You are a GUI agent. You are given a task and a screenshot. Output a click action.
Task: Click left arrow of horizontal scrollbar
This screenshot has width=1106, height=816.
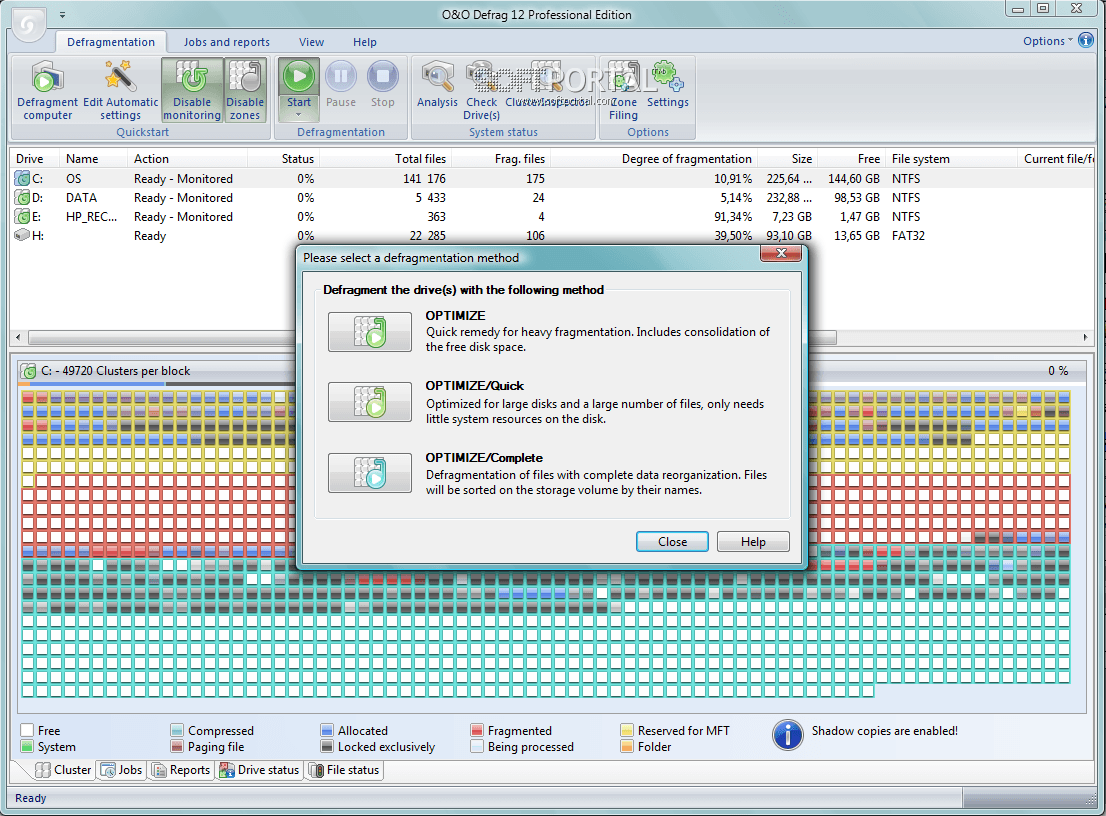click(x=18, y=337)
